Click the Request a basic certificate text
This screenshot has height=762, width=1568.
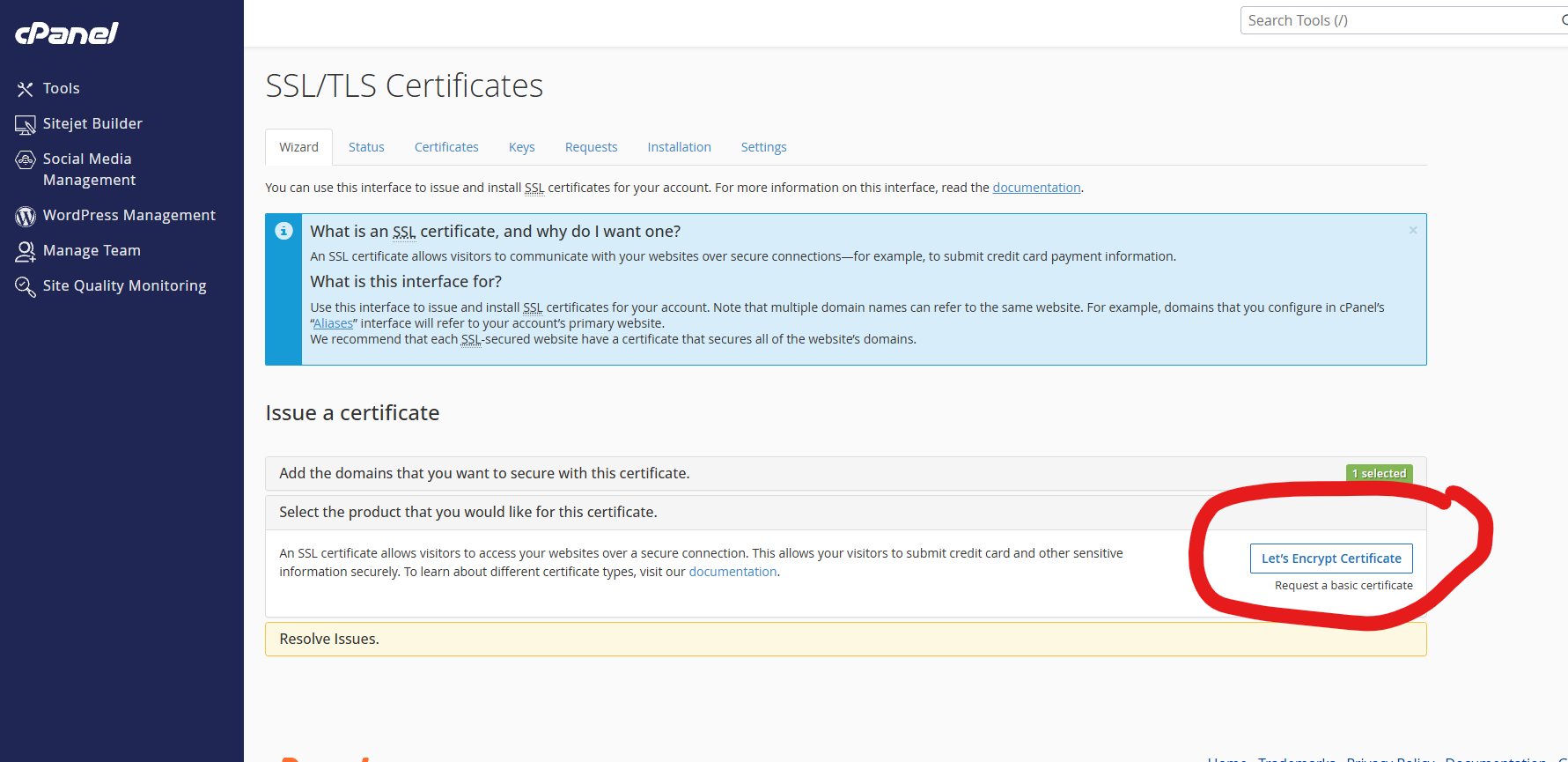pos(1343,586)
